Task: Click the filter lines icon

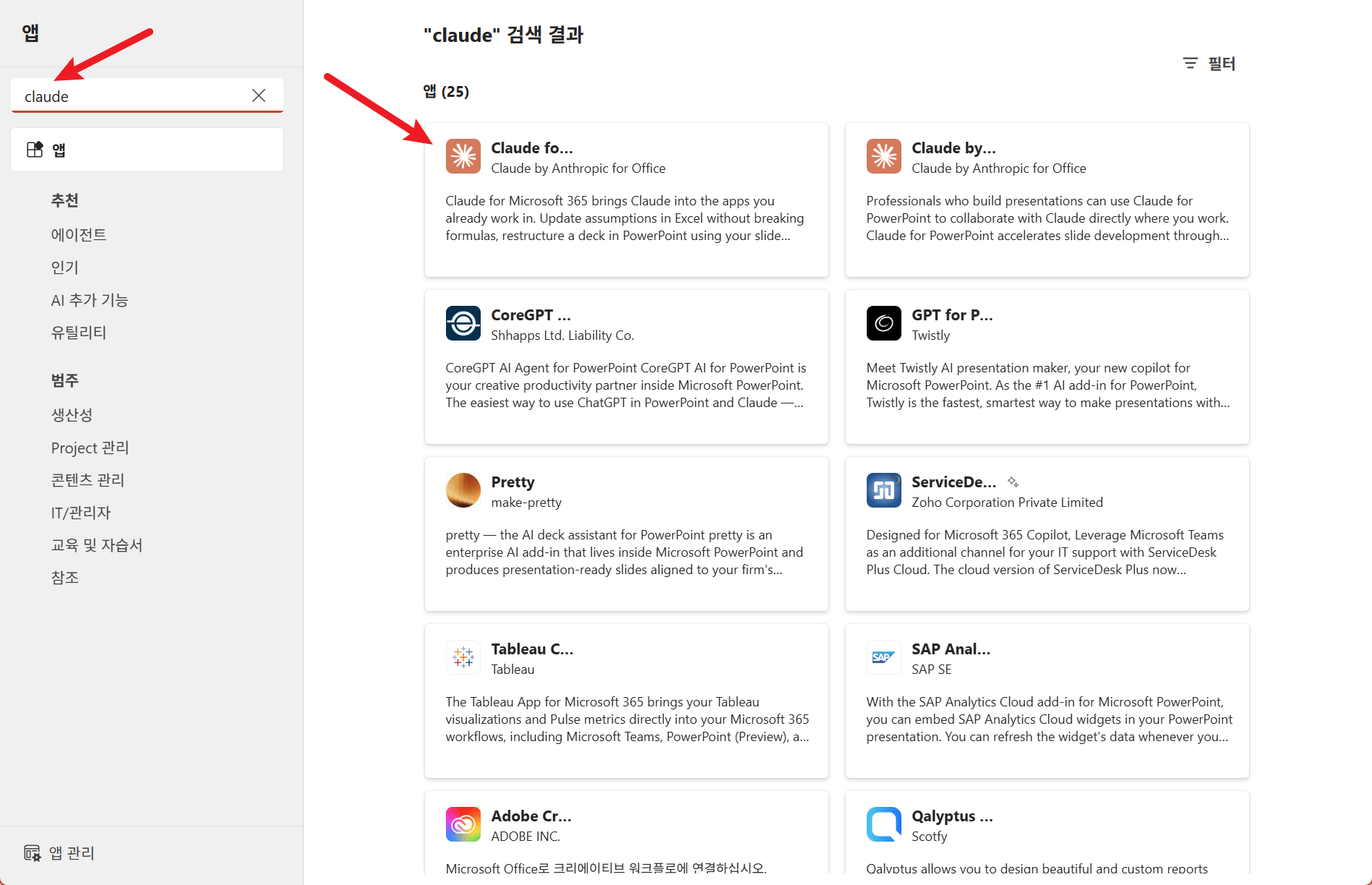Action: [x=1190, y=64]
